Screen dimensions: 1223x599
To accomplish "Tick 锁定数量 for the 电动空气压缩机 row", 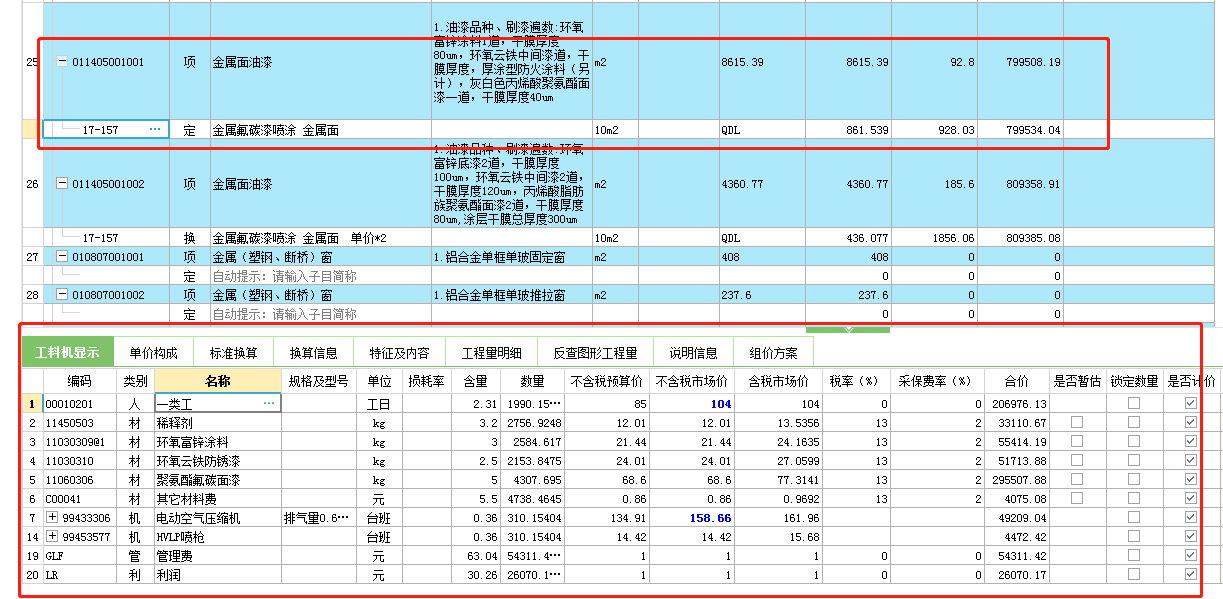I will click(x=1134, y=518).
